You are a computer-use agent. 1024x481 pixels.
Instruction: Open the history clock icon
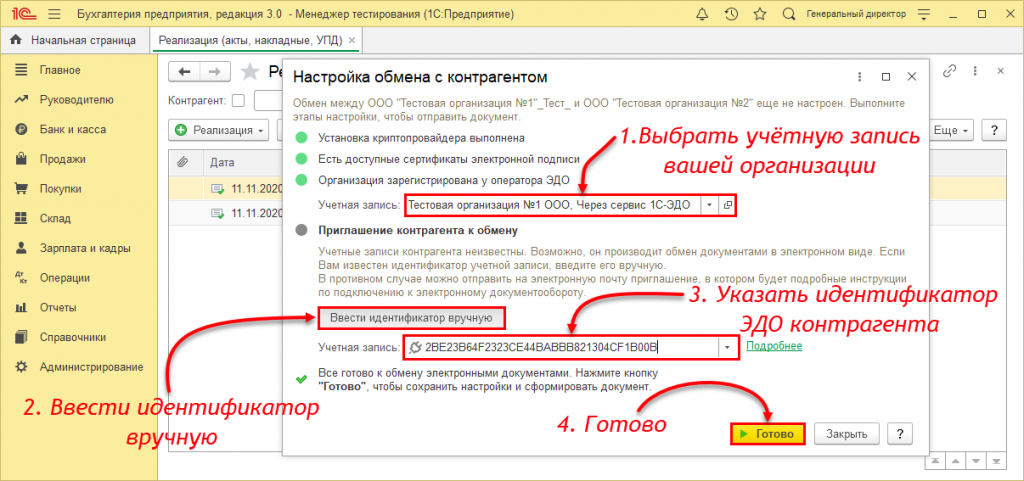pyautogui.click(x=731, y=14)
